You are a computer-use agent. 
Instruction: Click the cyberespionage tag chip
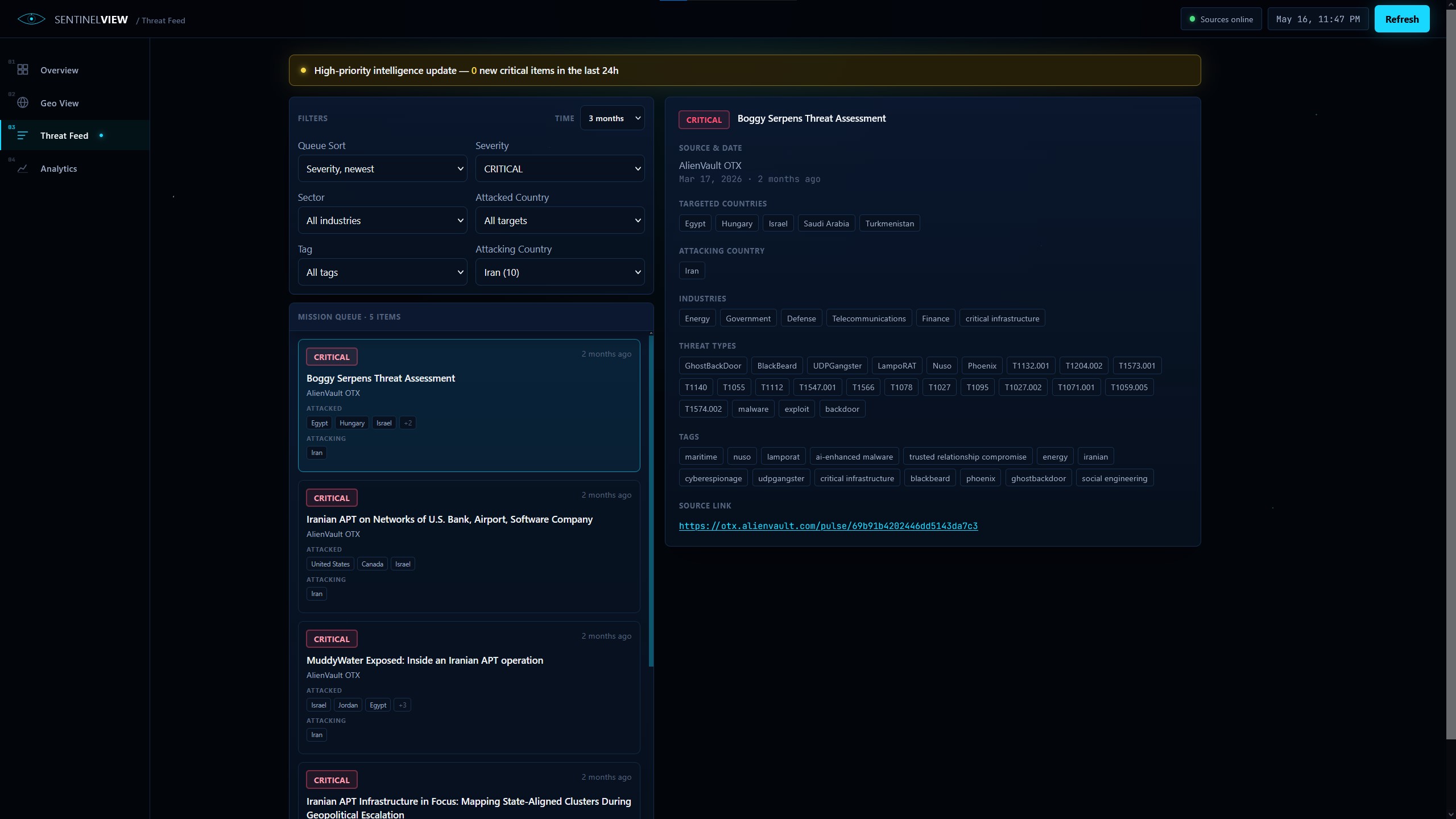click(x=713, y=478)
